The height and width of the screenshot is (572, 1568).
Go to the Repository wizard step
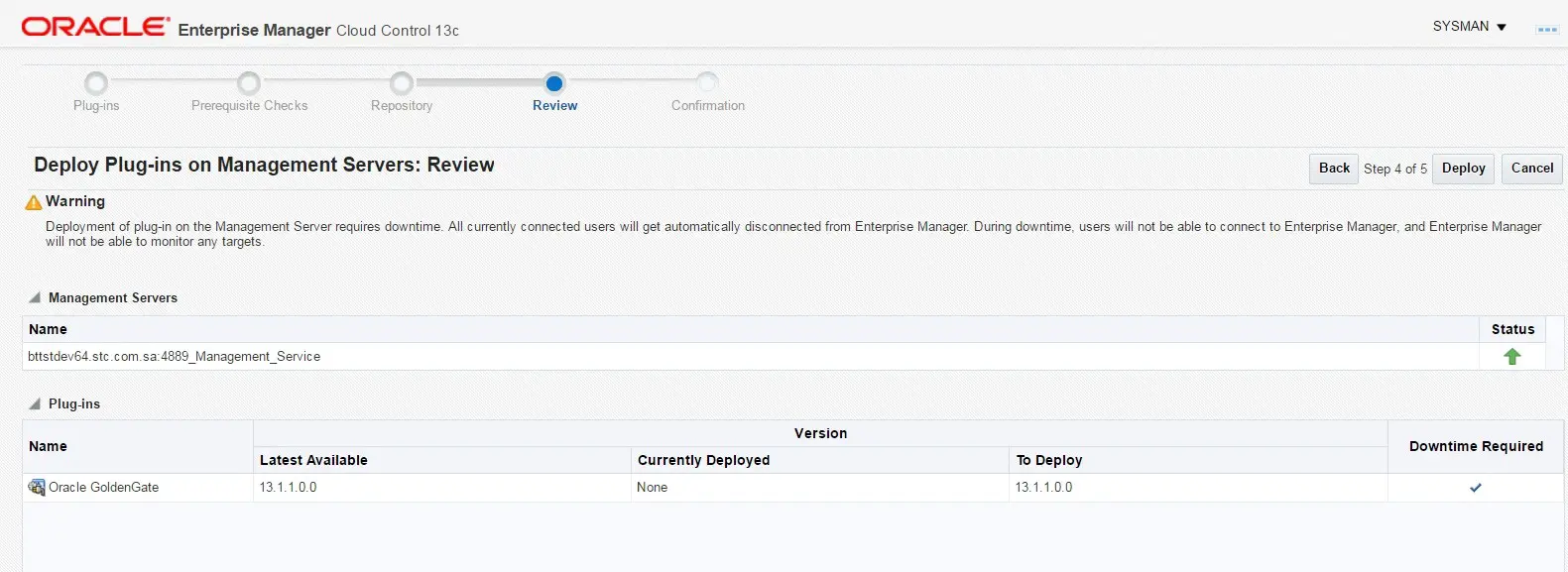(402, 106)
